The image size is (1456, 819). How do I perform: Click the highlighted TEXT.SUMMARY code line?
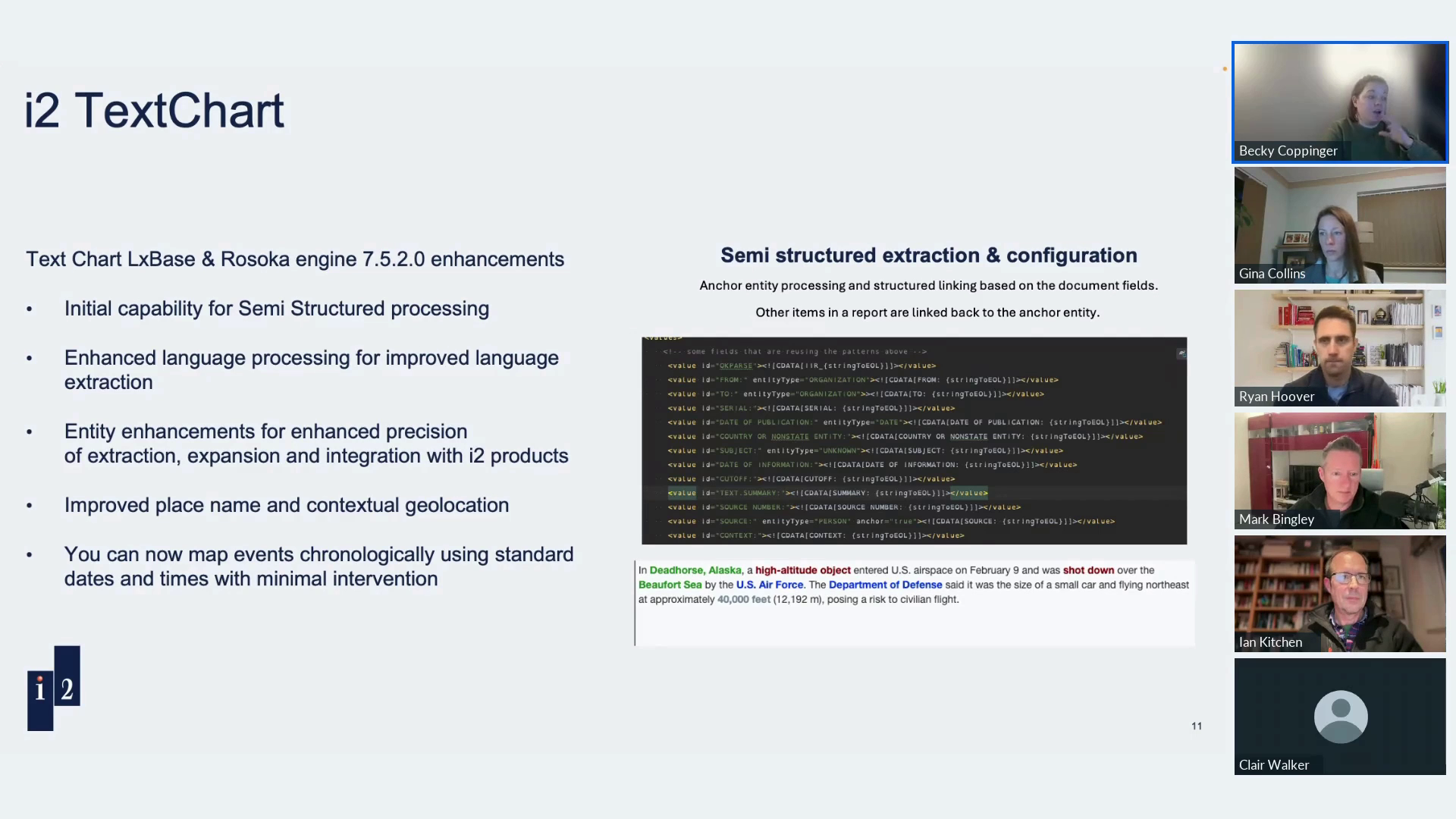(827, 493)
